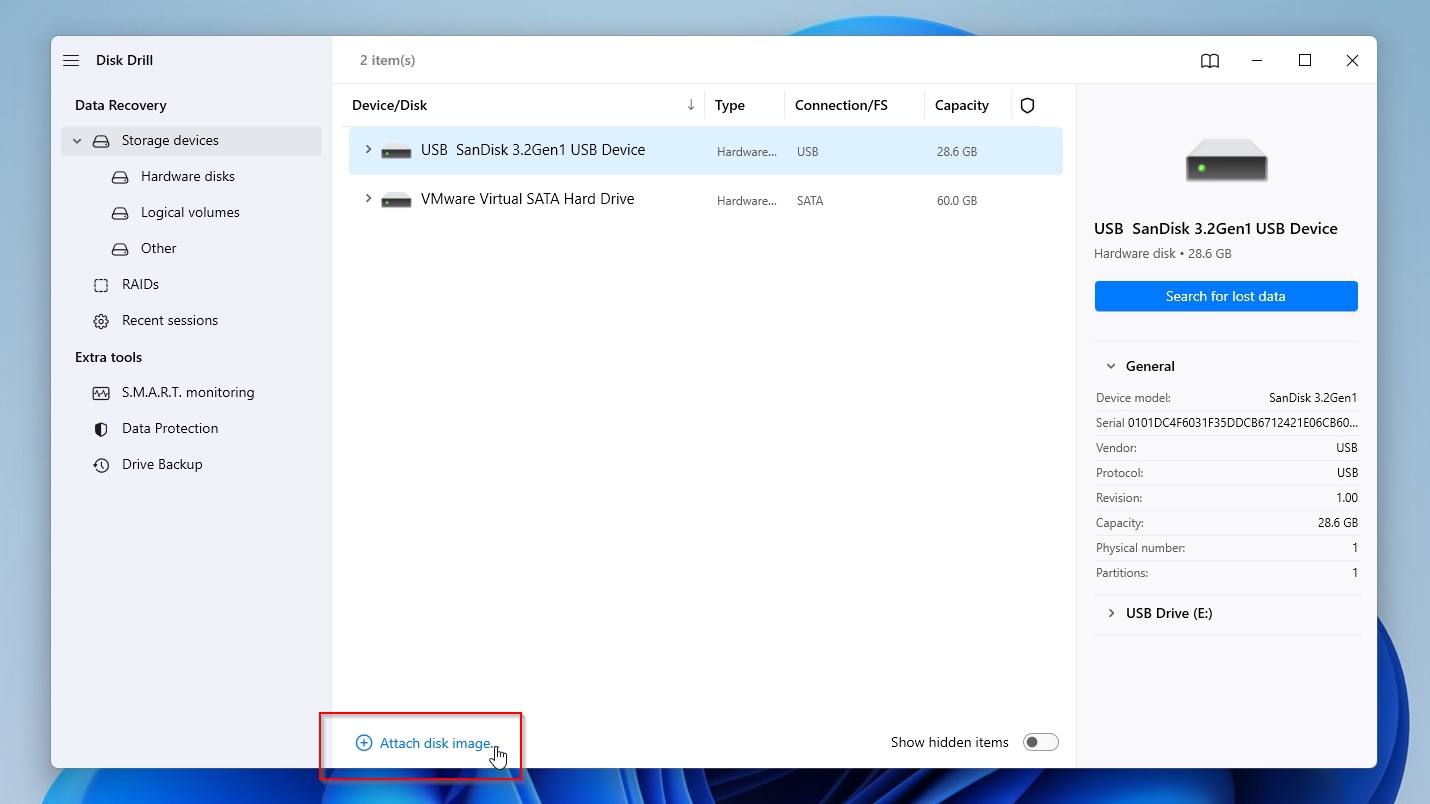Click Search for lost data button
This screenshot has width=1430, height=804.
(x=1226, y=296)
